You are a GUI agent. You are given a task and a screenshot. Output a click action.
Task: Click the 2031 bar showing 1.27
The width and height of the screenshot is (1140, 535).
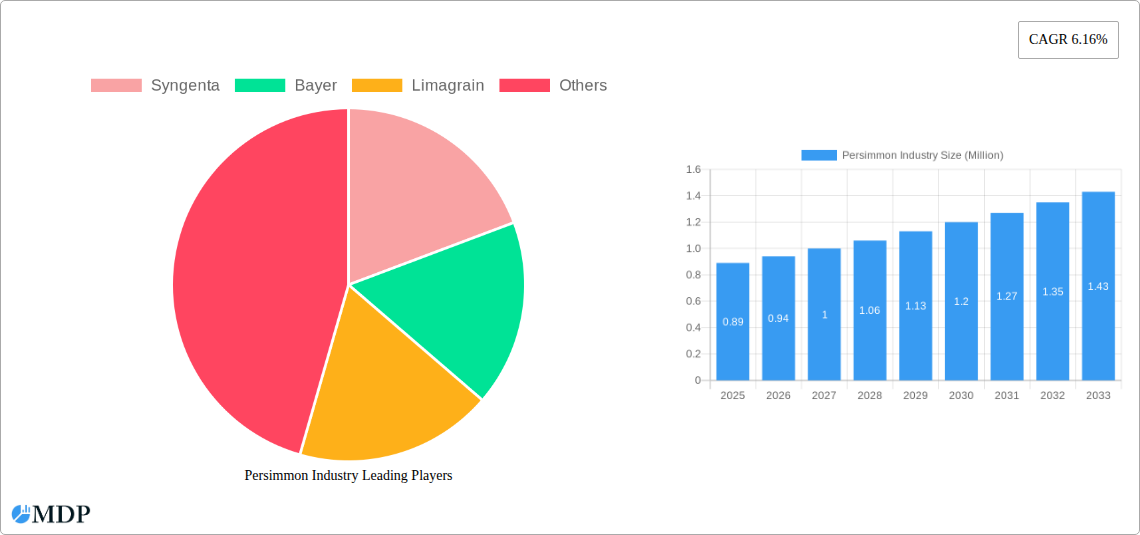(x=1007, y=297)
